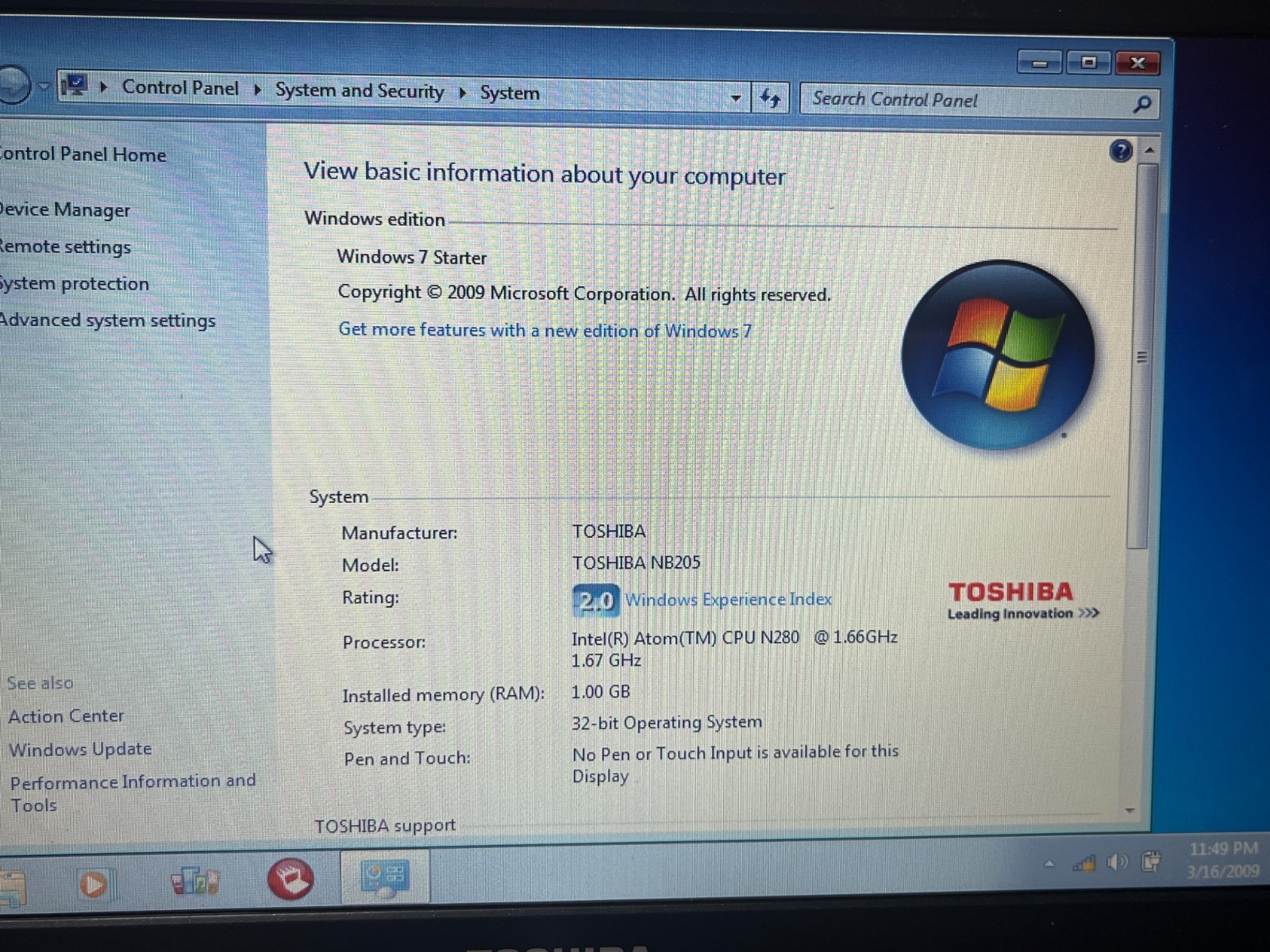
Task: Open the volume speaker tray icon
Action: tap(1118, 862)
